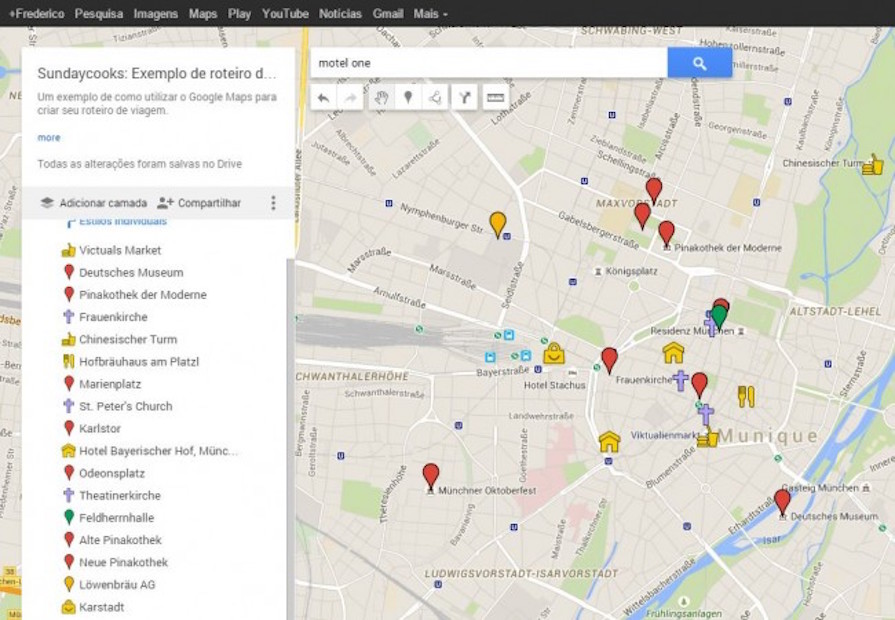
Task: Select the add marker tool
Action: tap(408, 98)
